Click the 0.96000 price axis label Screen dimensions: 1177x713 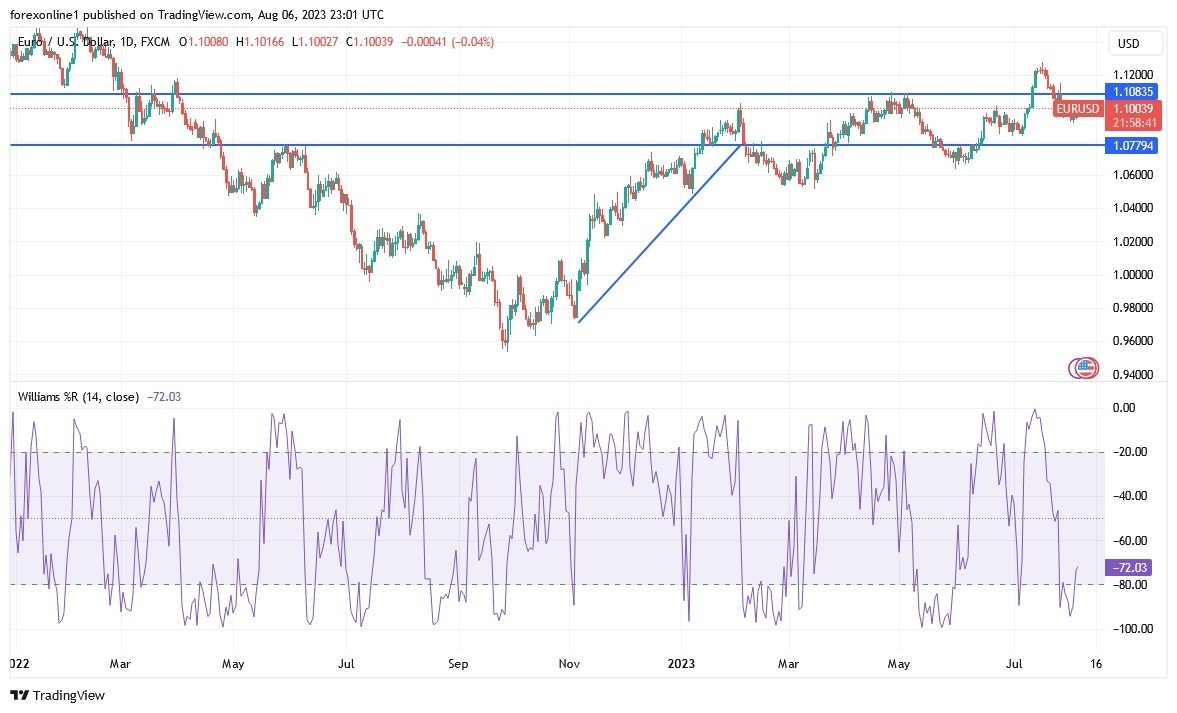1132,340
